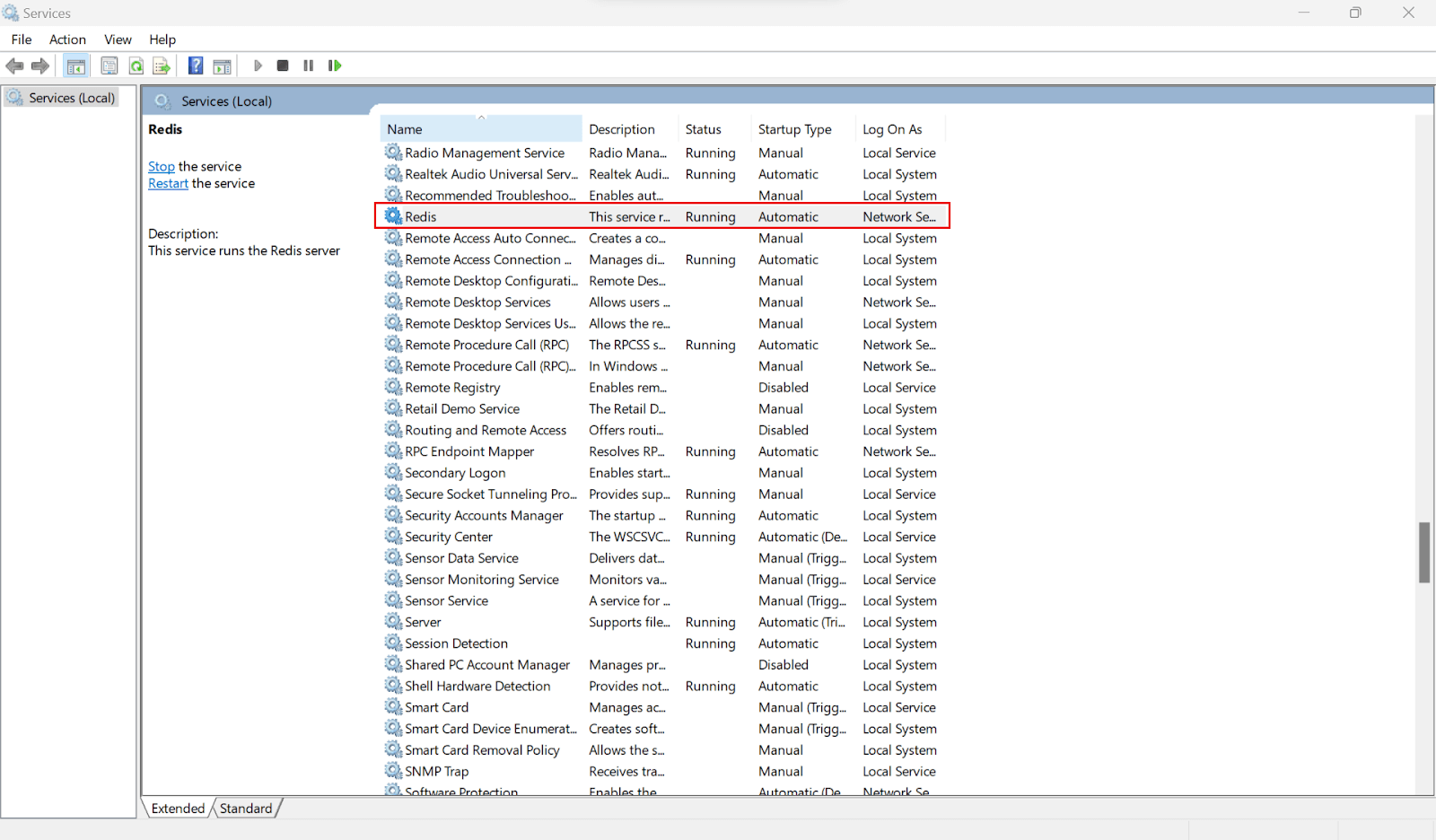The width and height of the screenshot is (1436, 840).
Task: Click the Start Service play icon
Action: click(x=258, y=66)
